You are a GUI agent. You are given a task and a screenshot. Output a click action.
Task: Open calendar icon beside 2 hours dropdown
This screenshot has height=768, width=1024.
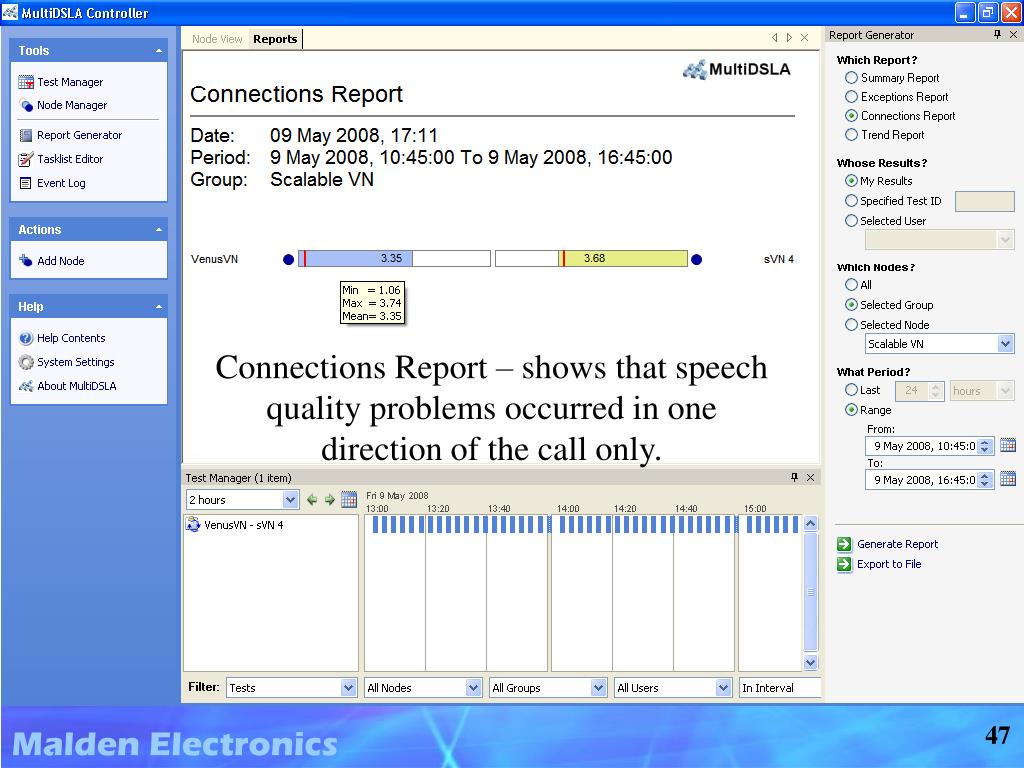pyautogui.click(x=349, y=500)
